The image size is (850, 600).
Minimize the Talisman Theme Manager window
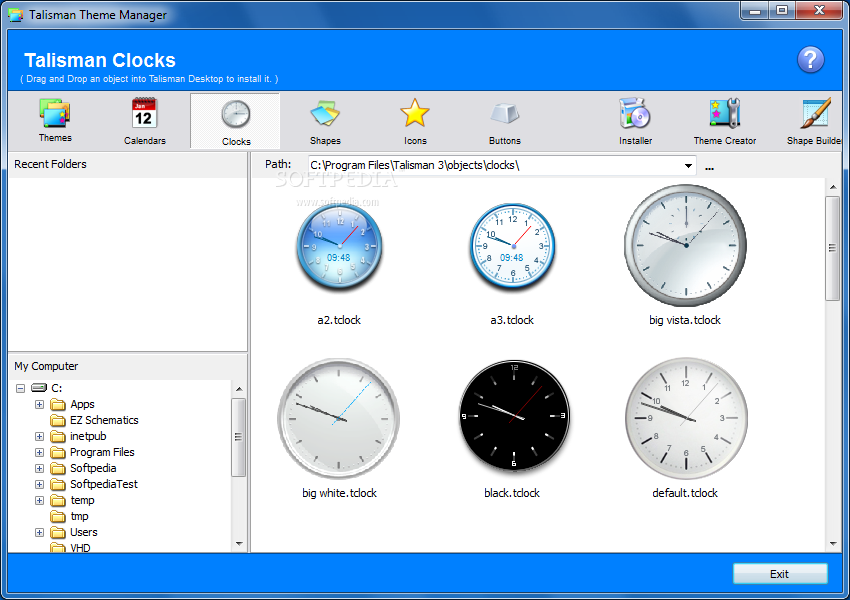pos(755,10)
